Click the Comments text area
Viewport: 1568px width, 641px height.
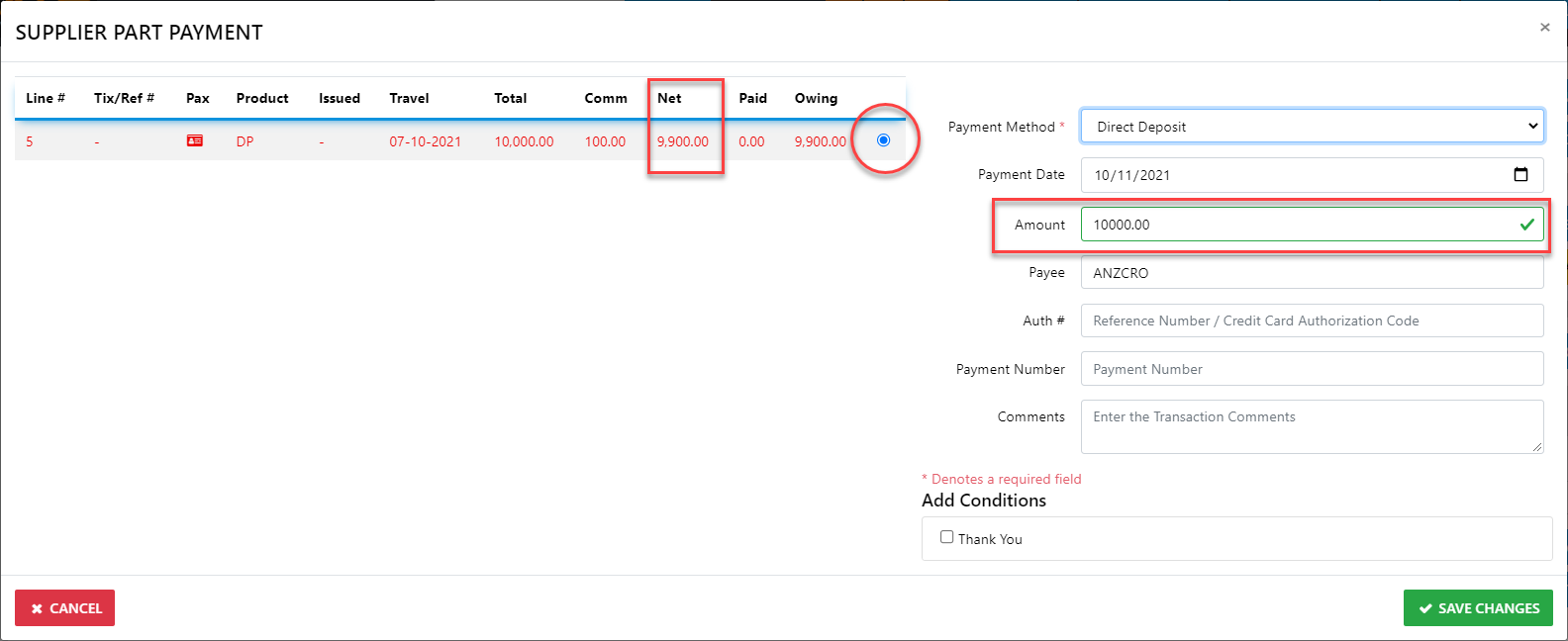1312,426
